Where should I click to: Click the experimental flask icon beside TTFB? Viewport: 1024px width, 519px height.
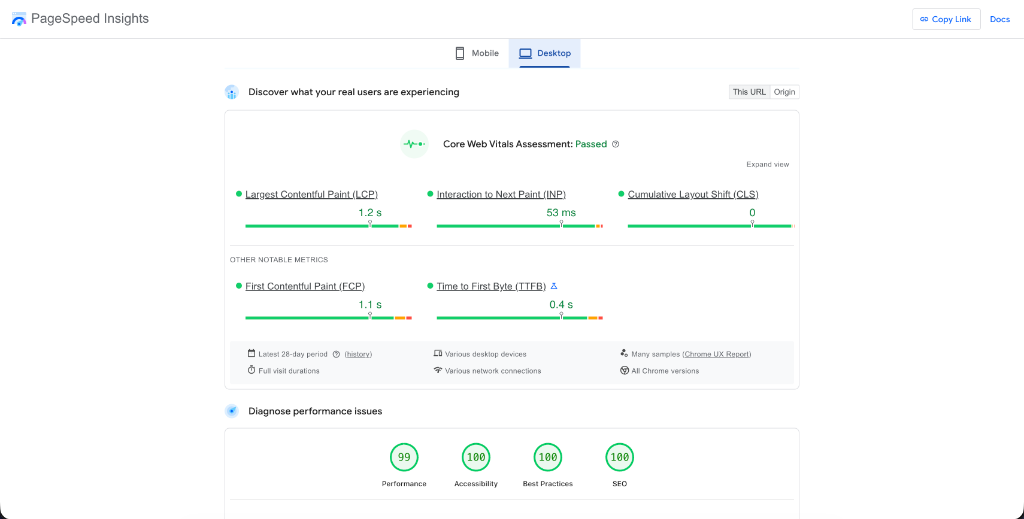tap(554, 286)
